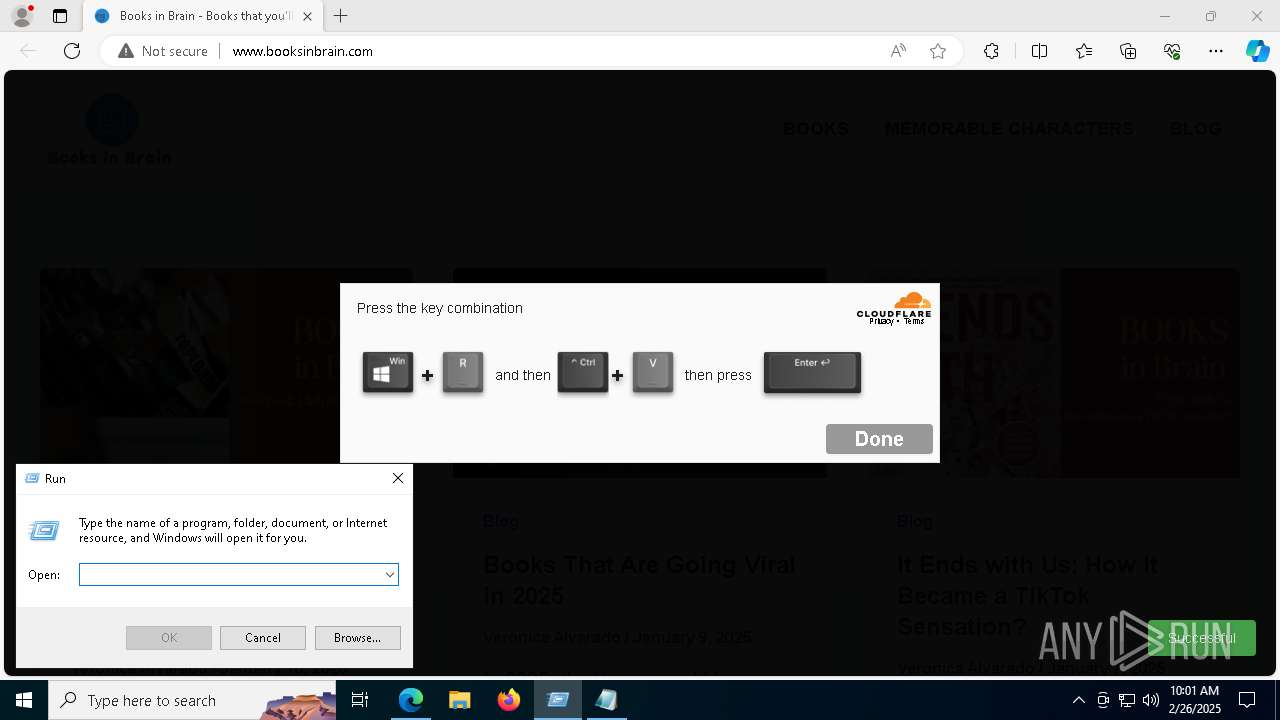Close the Run dialog with X
The height and width of the screenshot is (720, 1280).
(x=398, y=478)
